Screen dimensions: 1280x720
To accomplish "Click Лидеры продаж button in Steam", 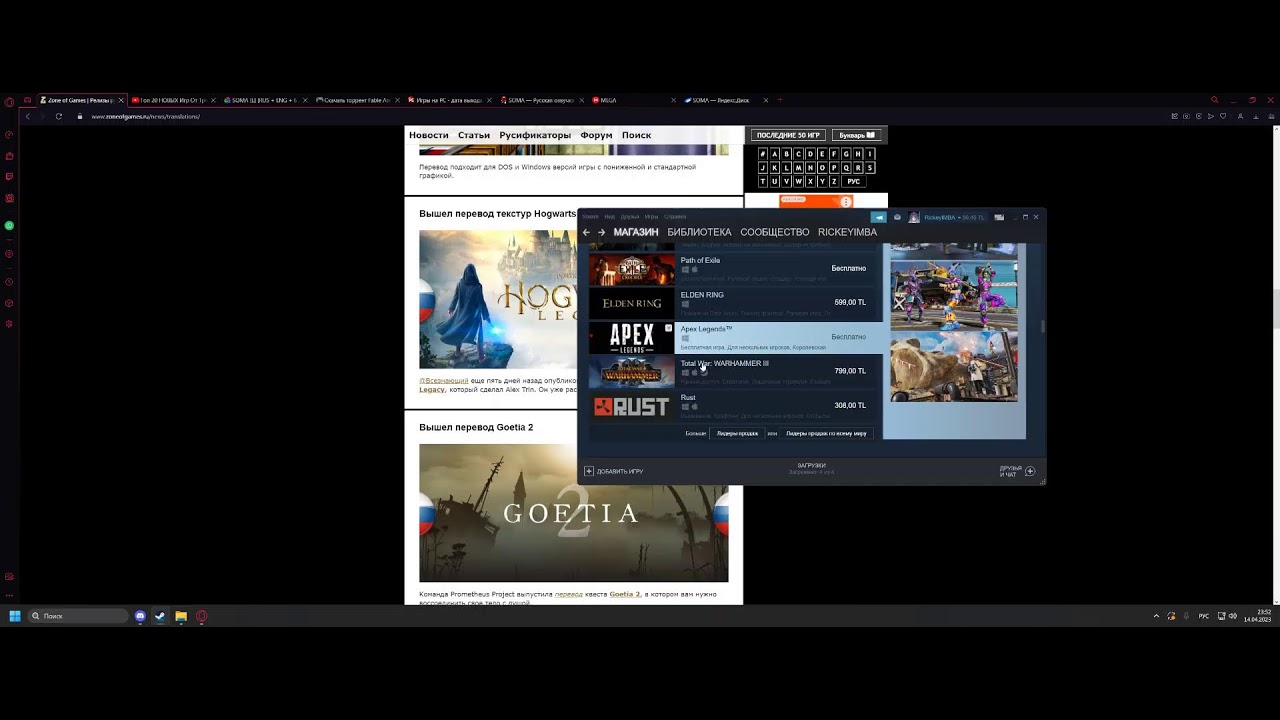I will coord(737,433).
